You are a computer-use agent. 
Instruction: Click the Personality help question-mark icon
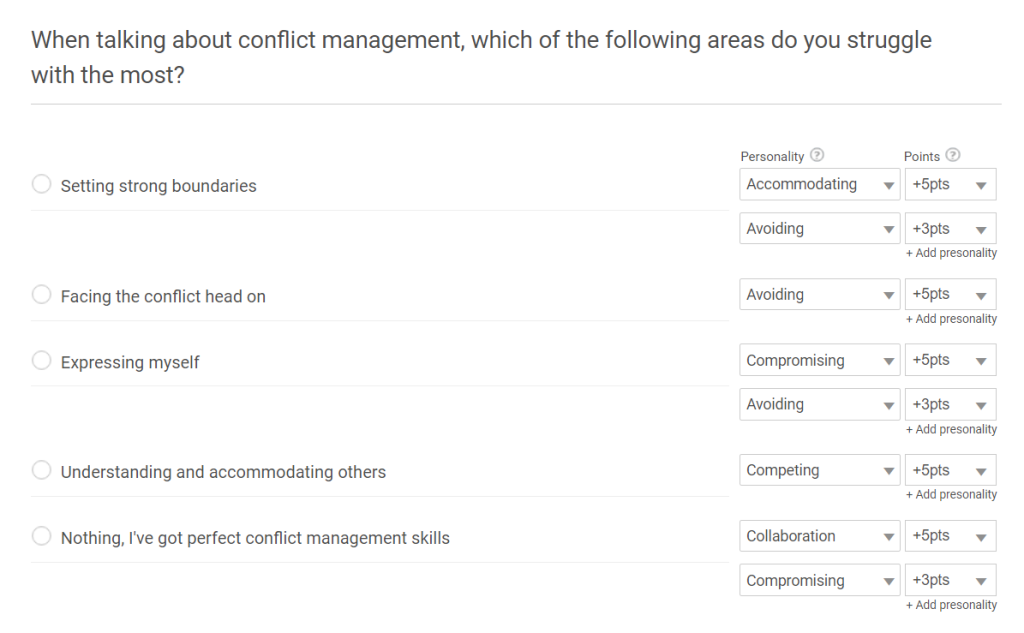817,156
